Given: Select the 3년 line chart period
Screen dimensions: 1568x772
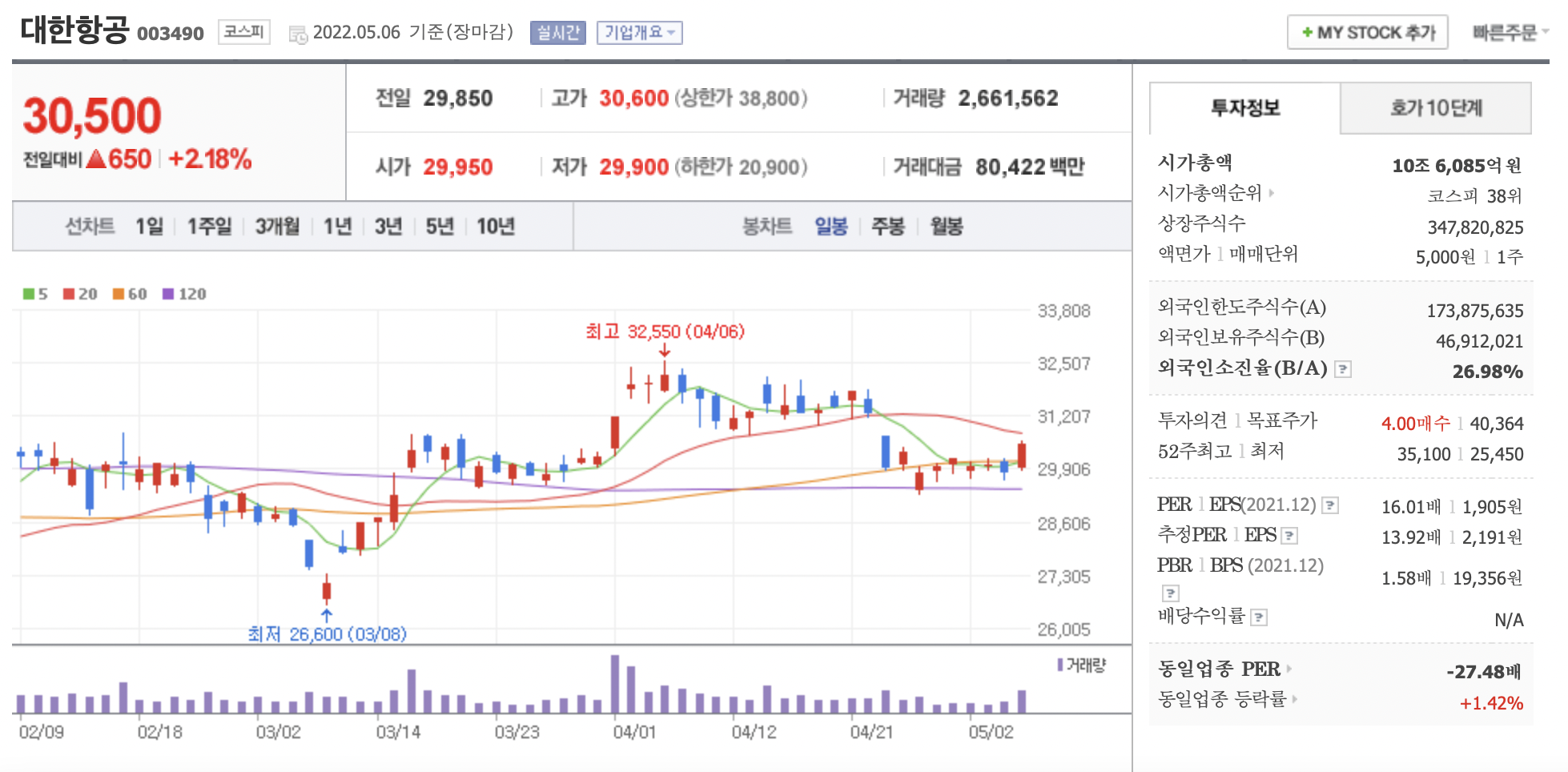Looking at the screenshot, I should [x=388, y=227].
